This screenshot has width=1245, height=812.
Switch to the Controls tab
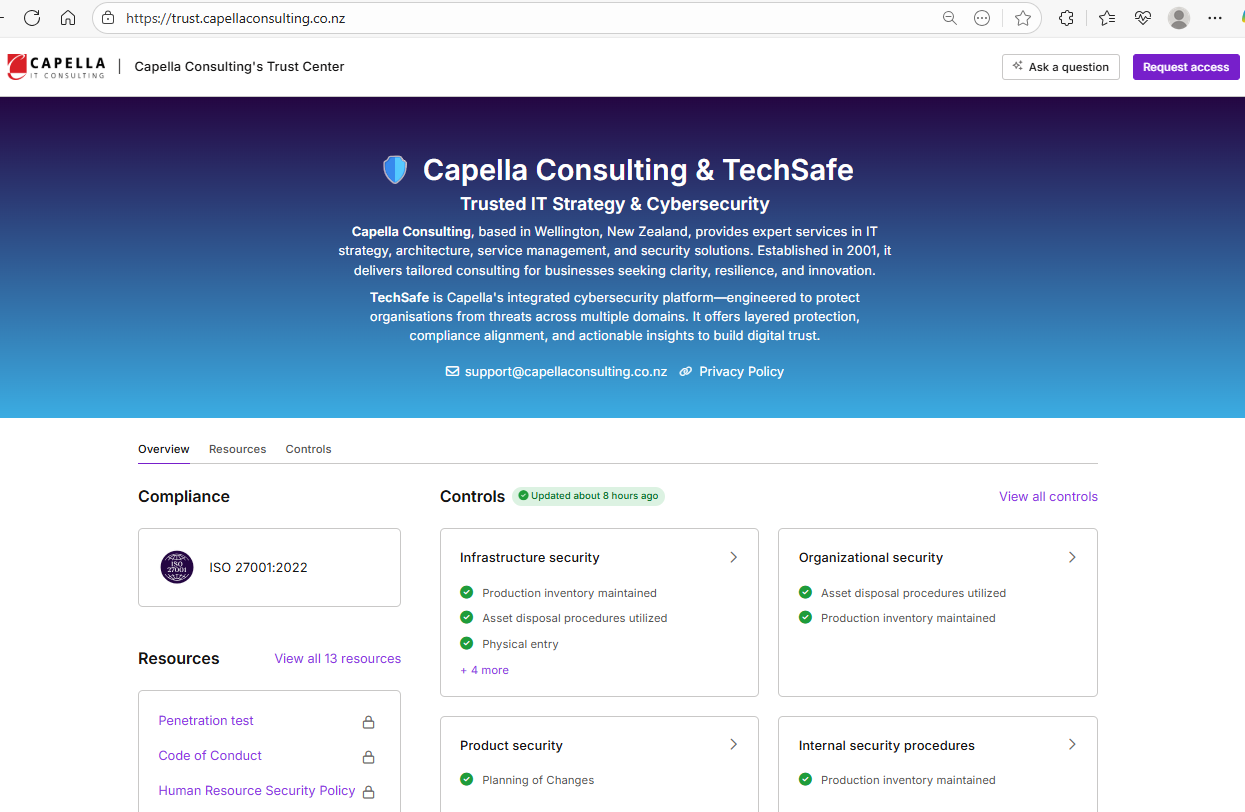pyautogui.click(x=308, y=449)
